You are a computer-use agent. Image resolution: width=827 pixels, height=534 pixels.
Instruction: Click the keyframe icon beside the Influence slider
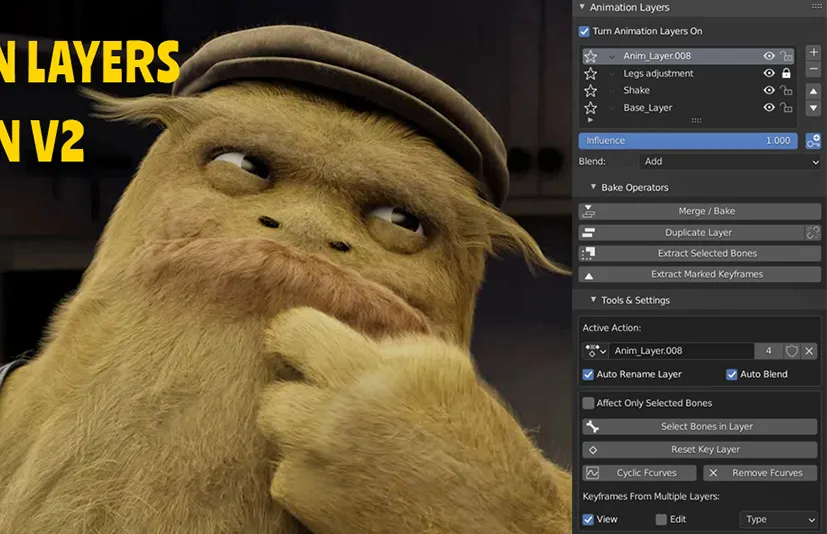pos(813,141)
